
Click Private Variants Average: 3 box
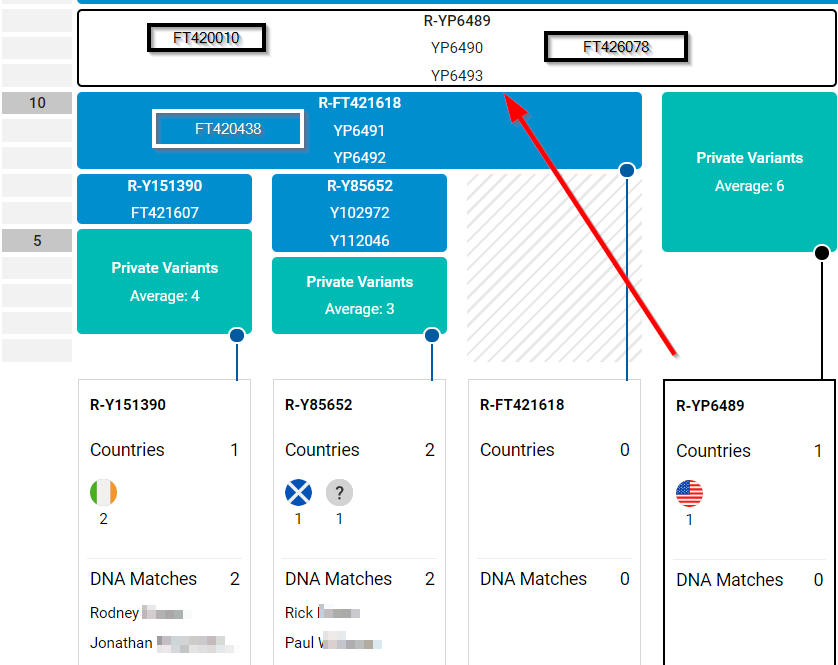pos(359,295)
